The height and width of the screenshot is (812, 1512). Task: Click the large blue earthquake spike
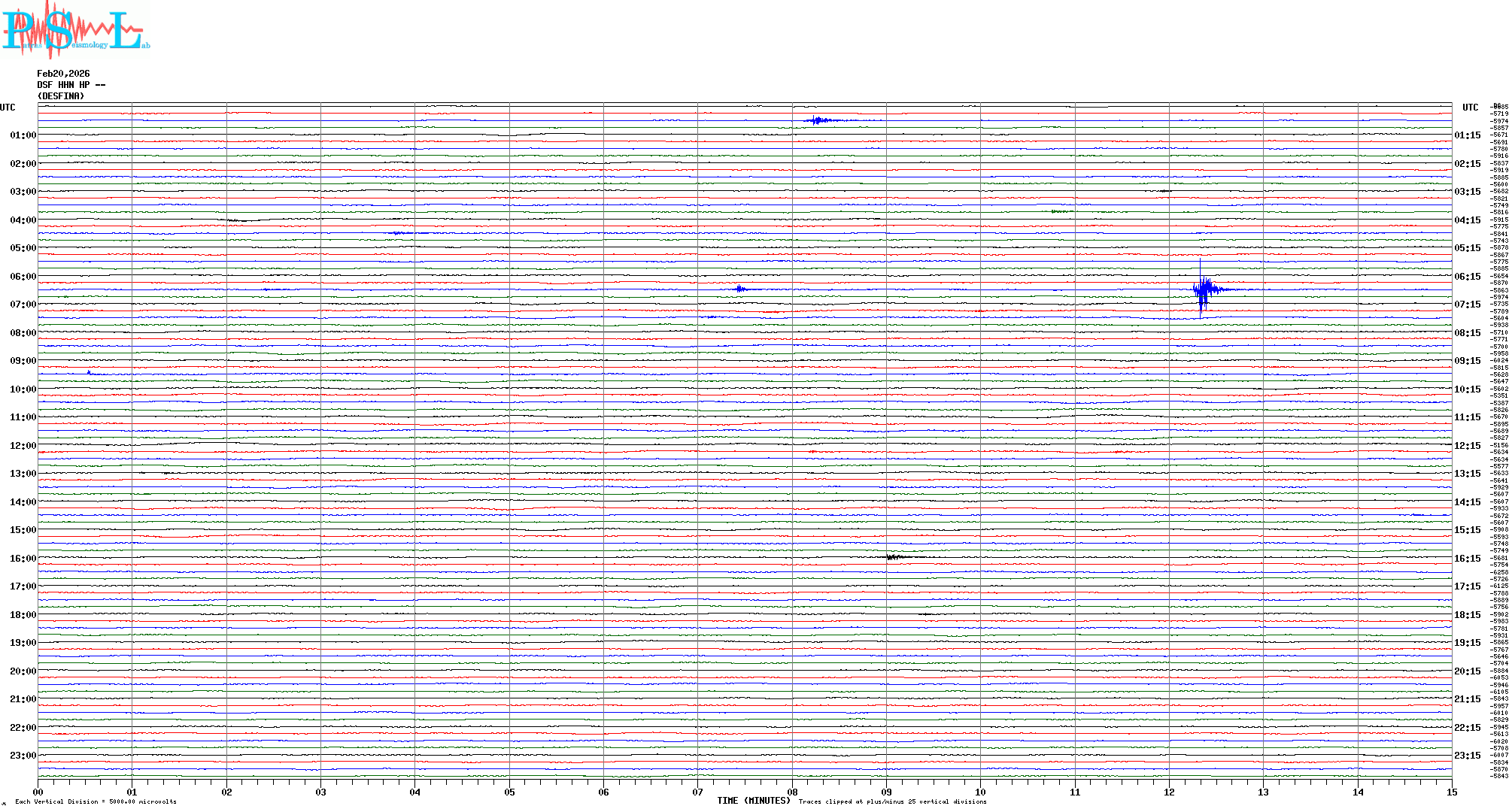pyautogui.click(x=1204, y=290)
